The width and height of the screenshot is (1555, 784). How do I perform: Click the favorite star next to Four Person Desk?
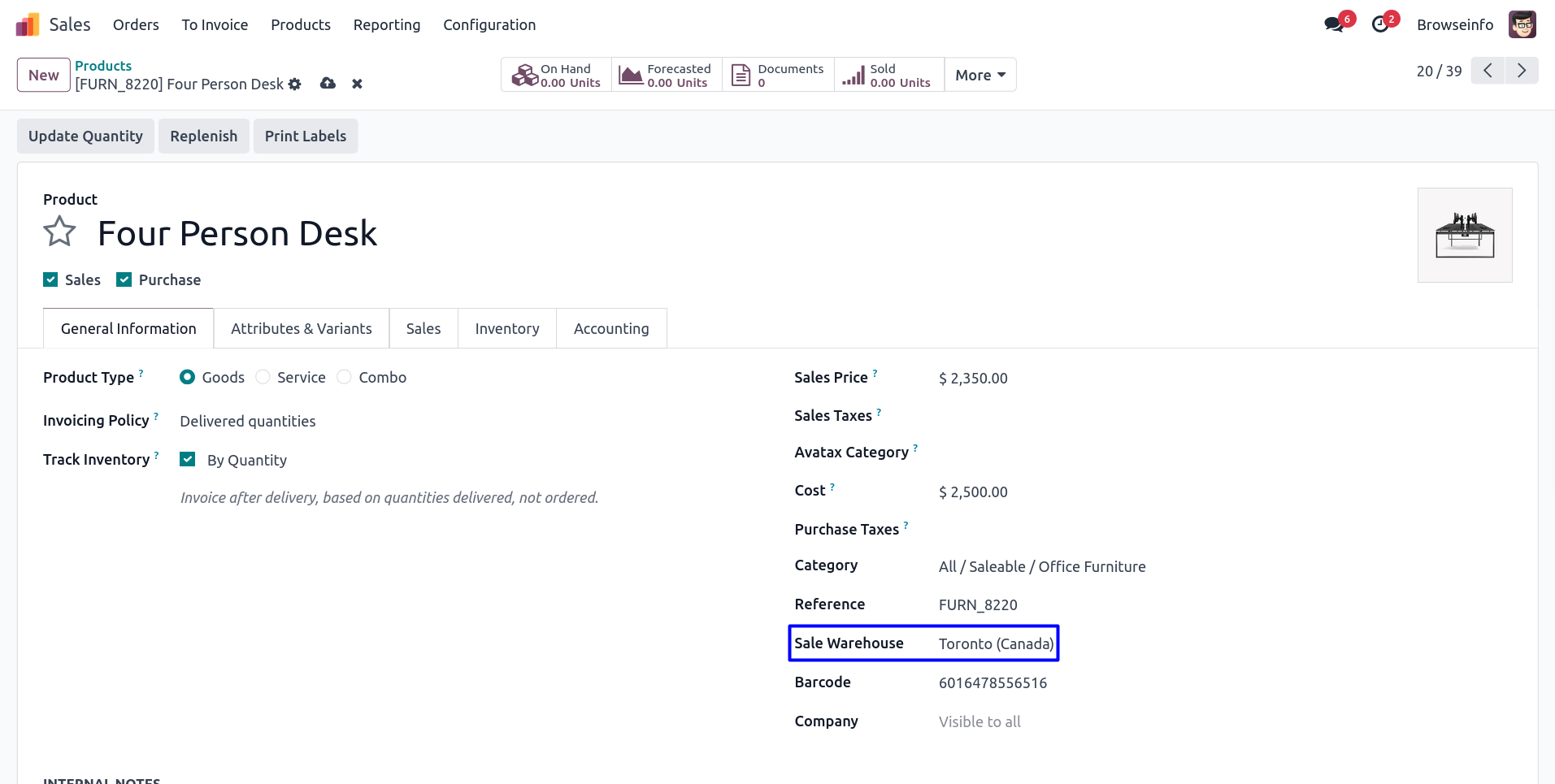click(59, 232)
